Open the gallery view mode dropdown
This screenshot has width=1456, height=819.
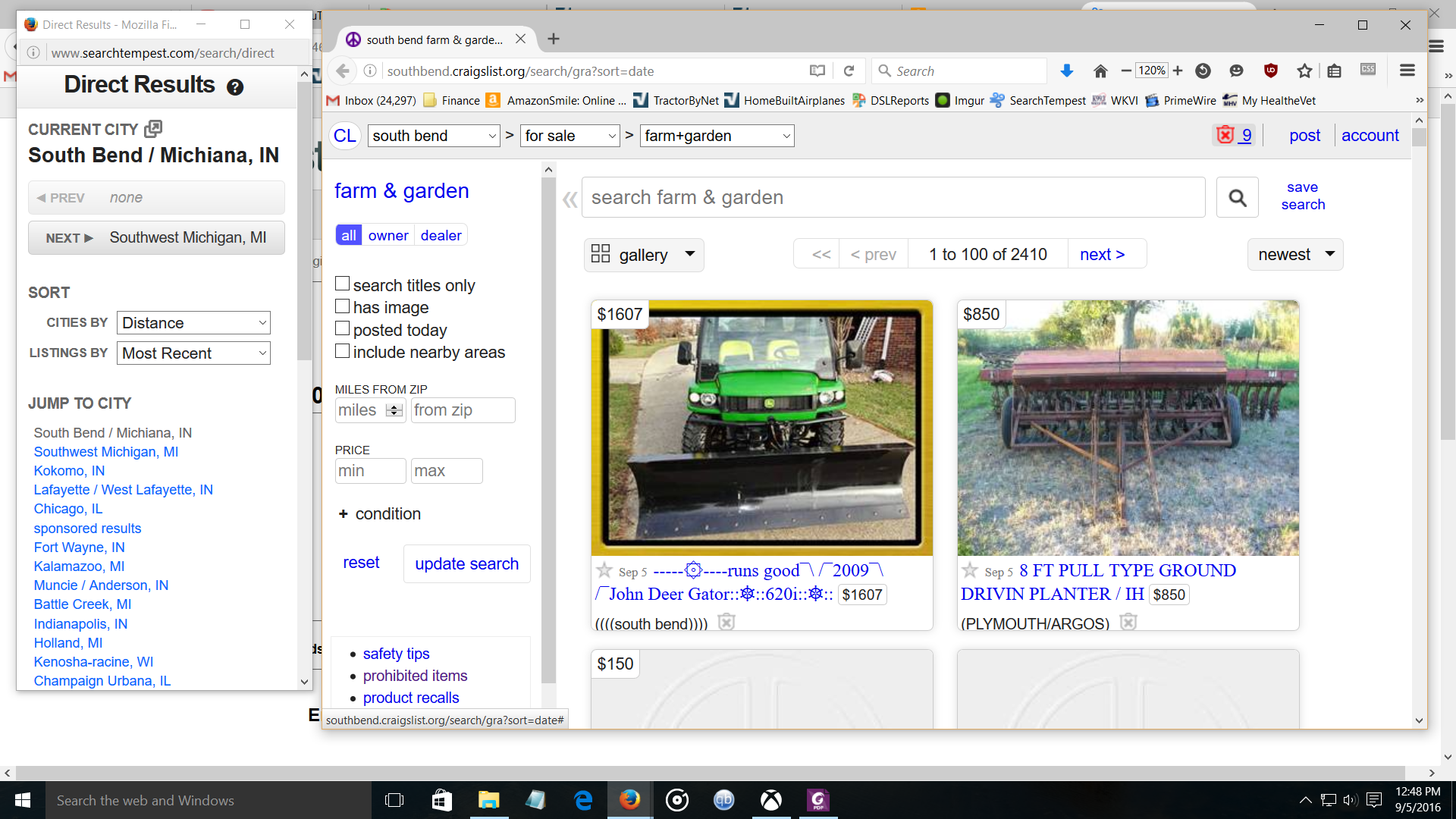coord(644,255)
